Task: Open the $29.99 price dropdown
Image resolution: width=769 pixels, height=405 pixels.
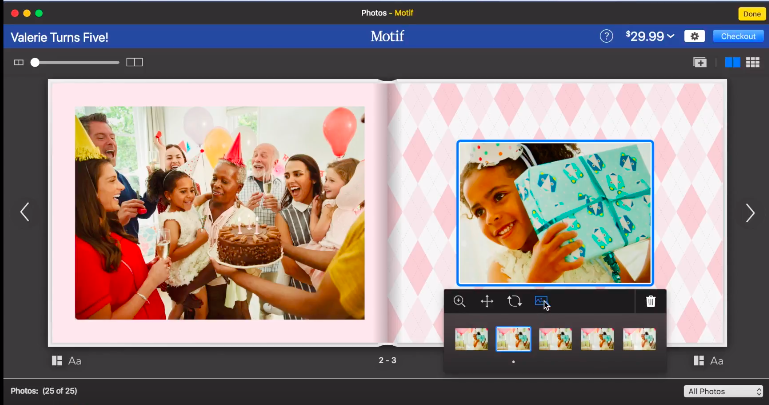Action: [650, 36]
